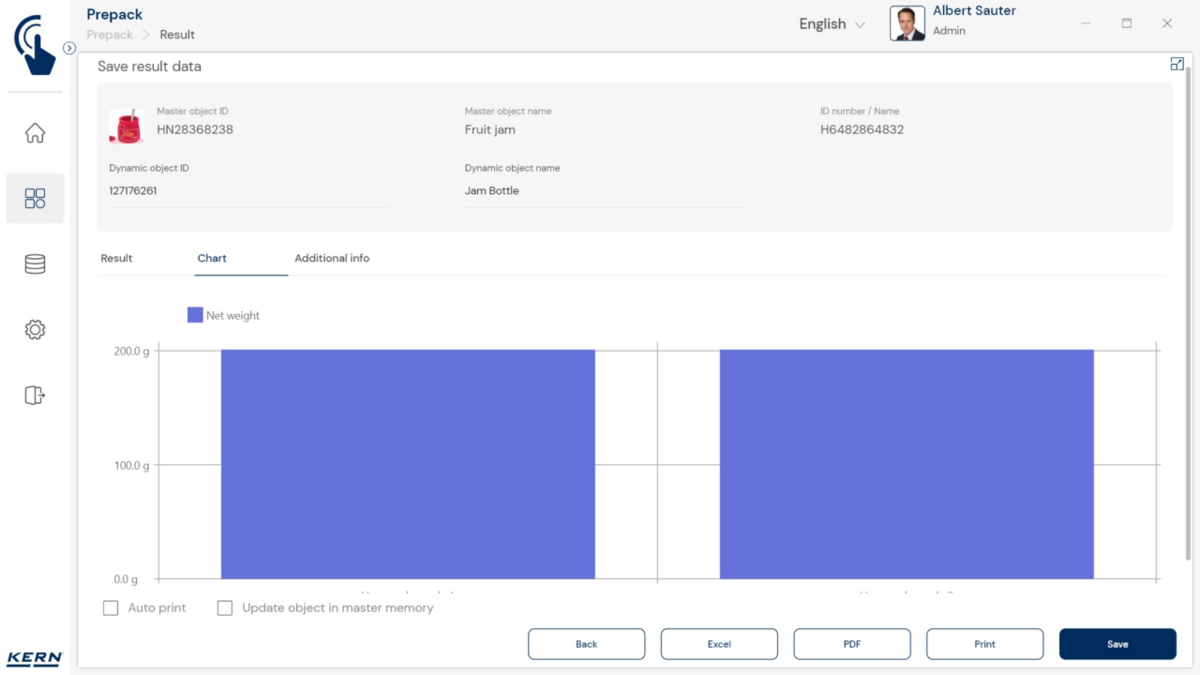The width and height of the screenshot is (1200, 675).
Task: Open settings gear icon in sidebar
Action: pos(35,330)
